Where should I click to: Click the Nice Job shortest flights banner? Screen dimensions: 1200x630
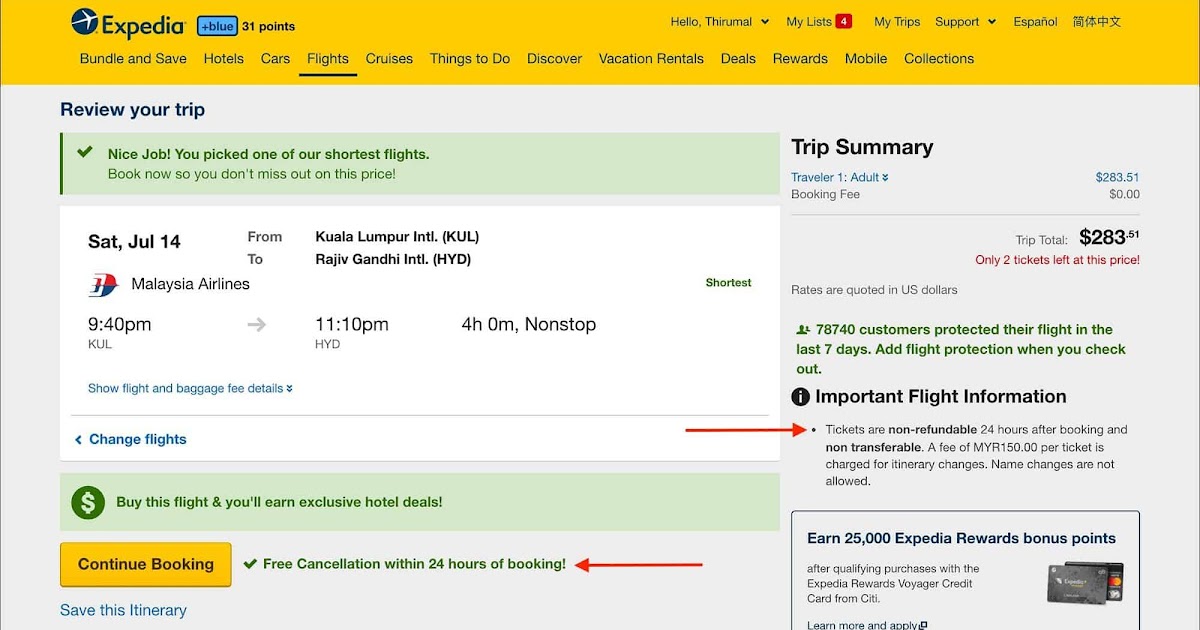click(420, 164)
